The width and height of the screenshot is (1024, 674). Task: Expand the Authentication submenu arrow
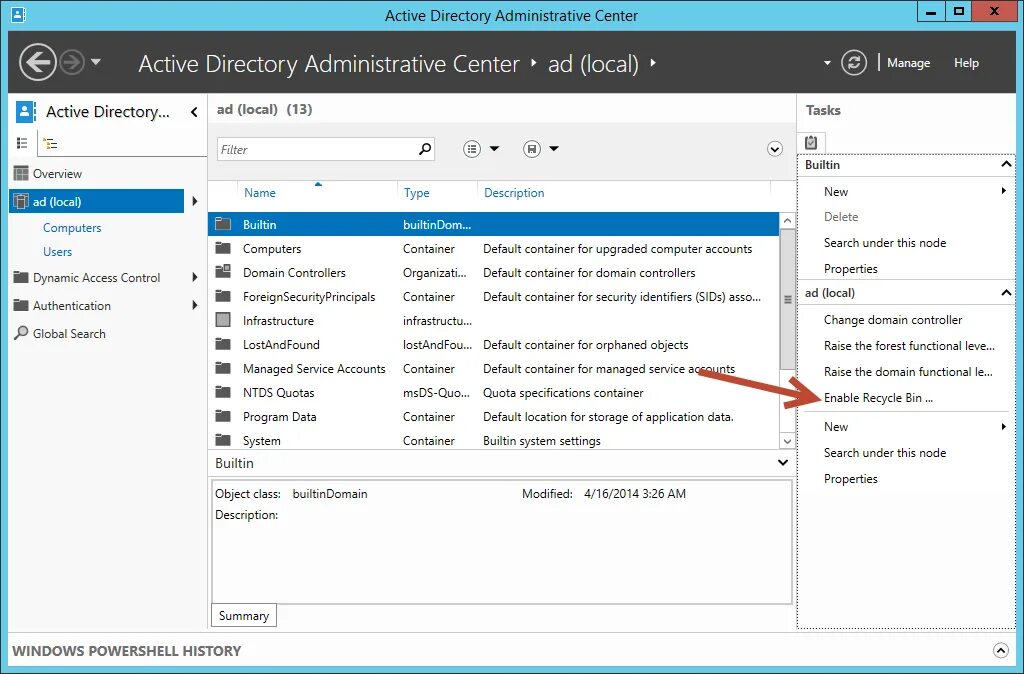195,305
